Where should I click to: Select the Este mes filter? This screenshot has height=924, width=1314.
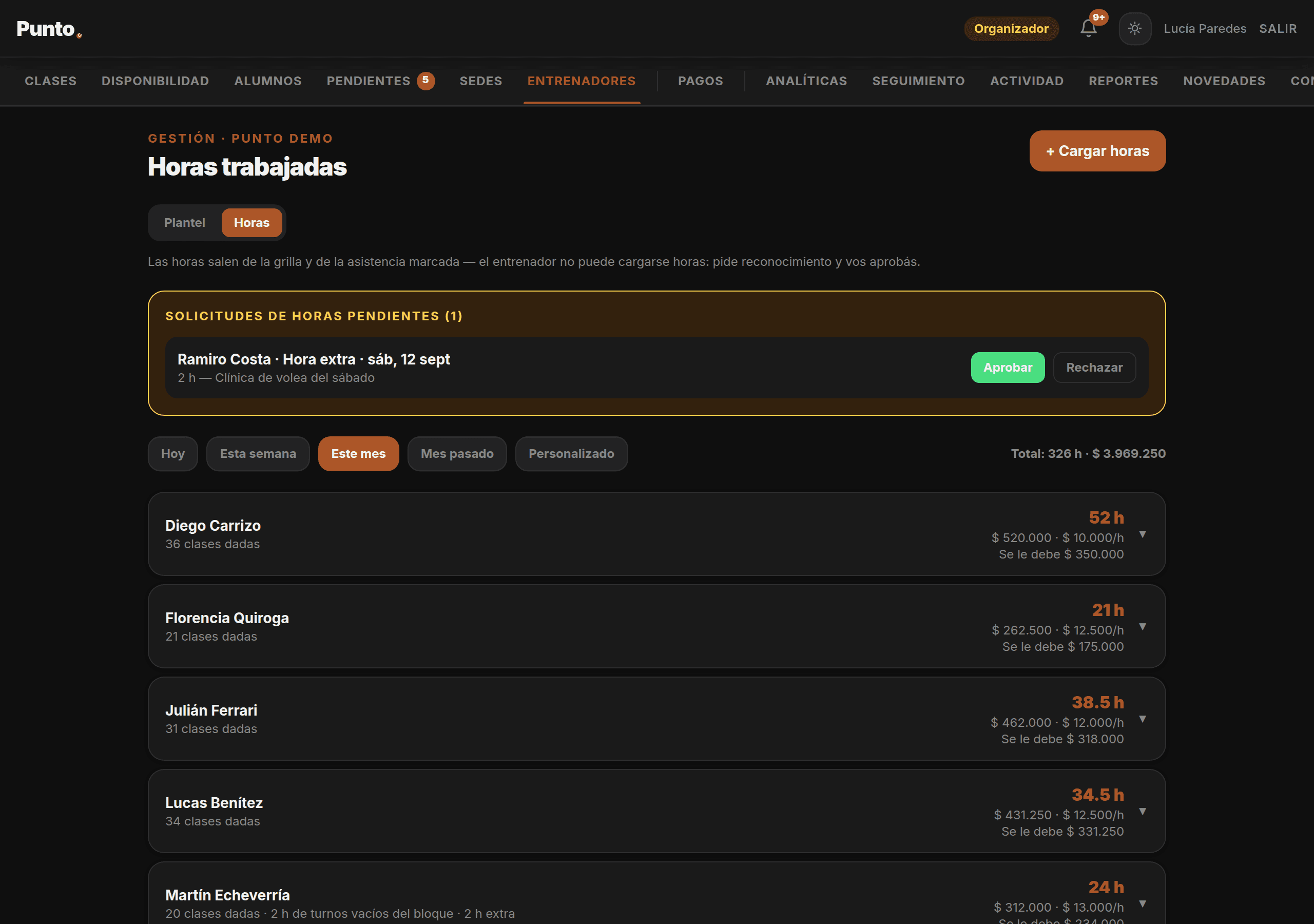(358, 453)
